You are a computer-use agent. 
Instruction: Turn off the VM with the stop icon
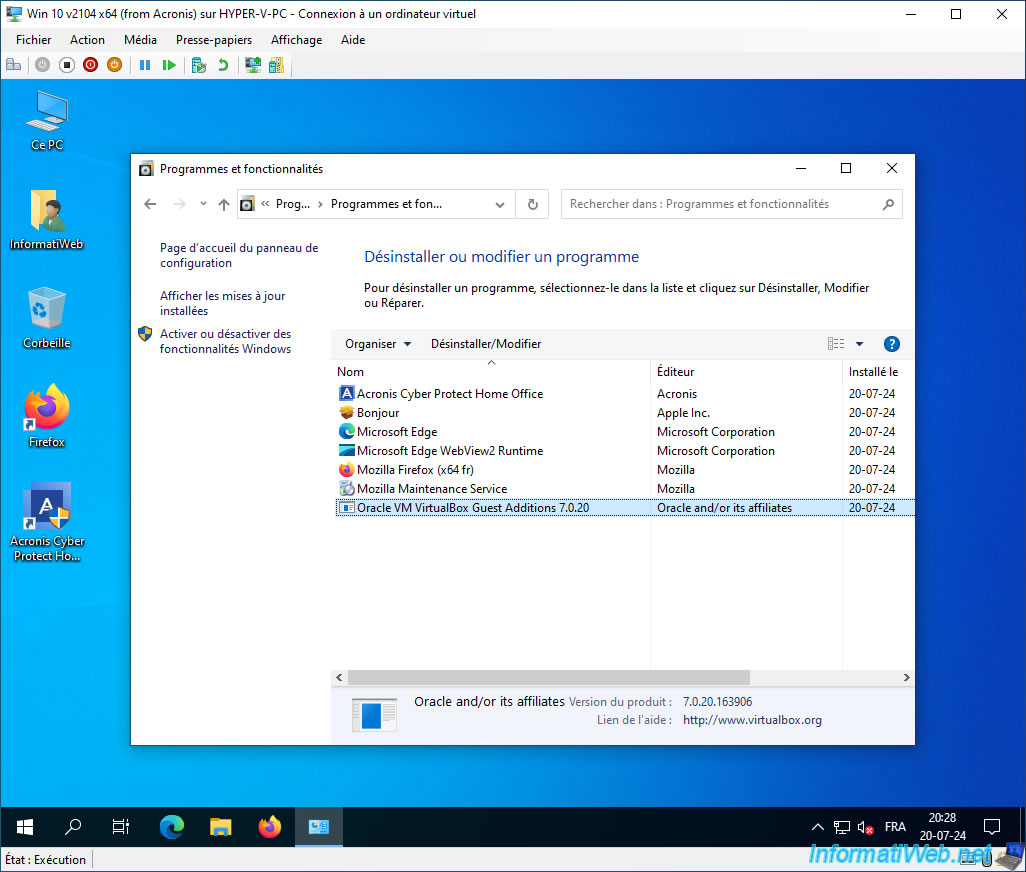coord(67,65)
